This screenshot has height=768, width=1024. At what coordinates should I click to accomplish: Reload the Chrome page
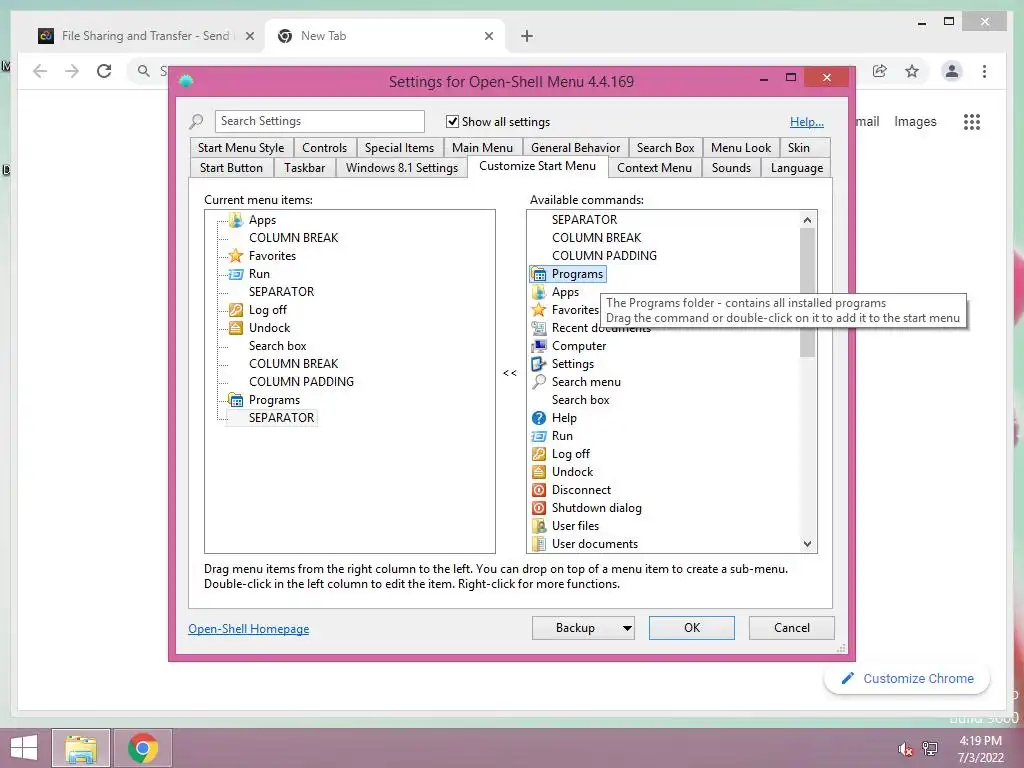coord(104,71)
